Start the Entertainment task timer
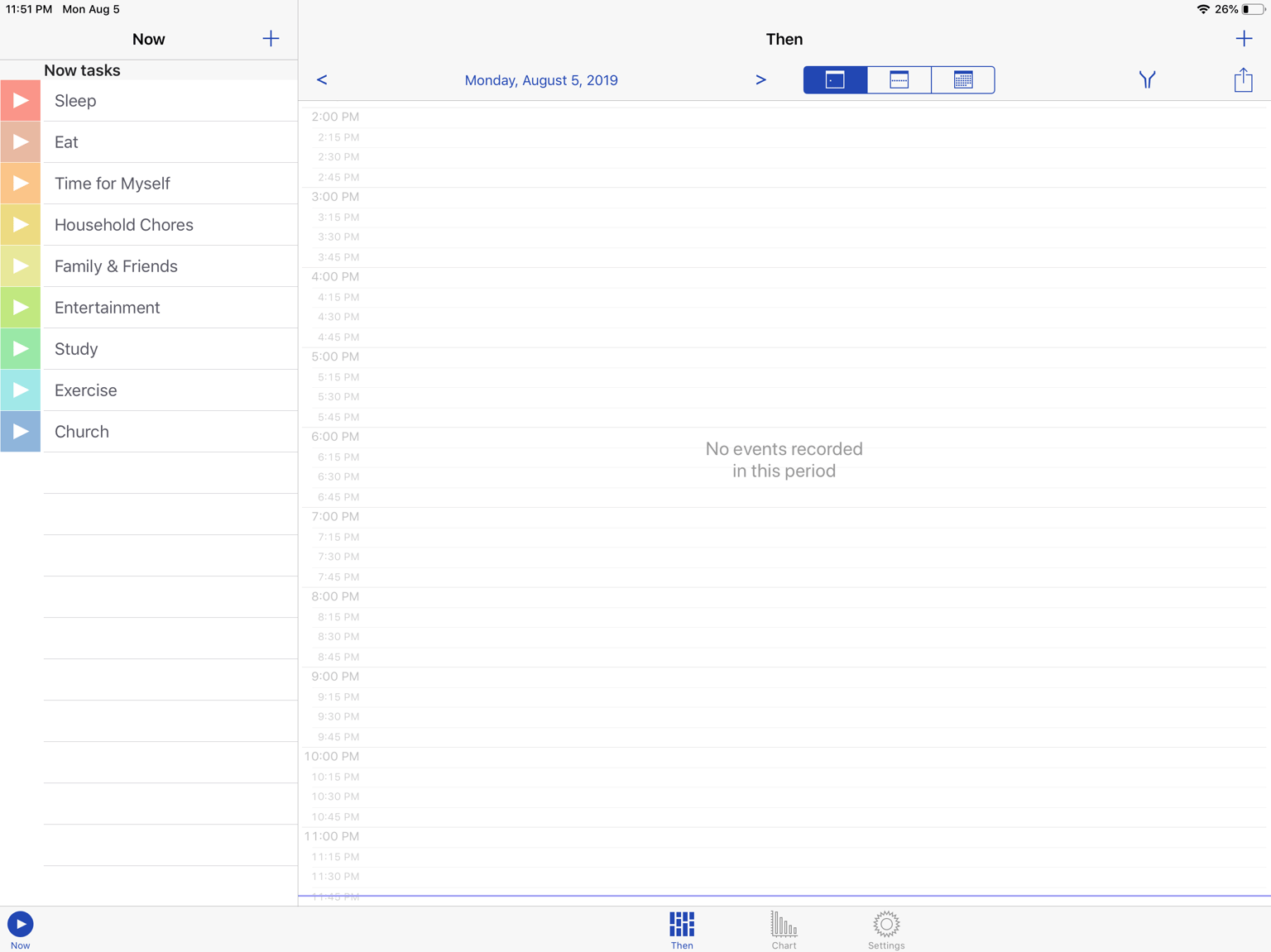1271x952 pixels. [x=21, y=308]
